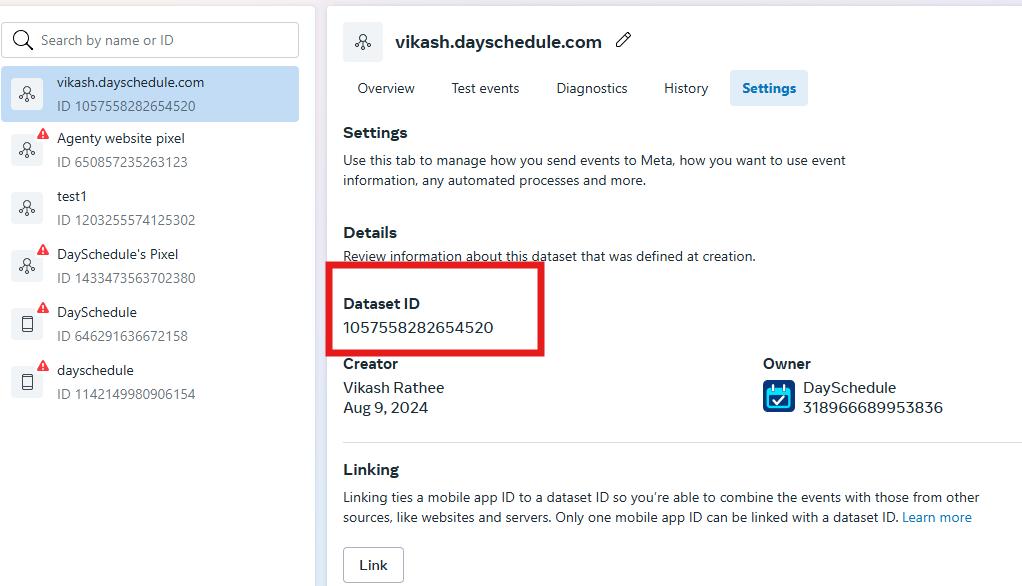Click the Agenty website pixel dataset icon
Viewport: 1022px width, 586px height.
click(27, 150)
